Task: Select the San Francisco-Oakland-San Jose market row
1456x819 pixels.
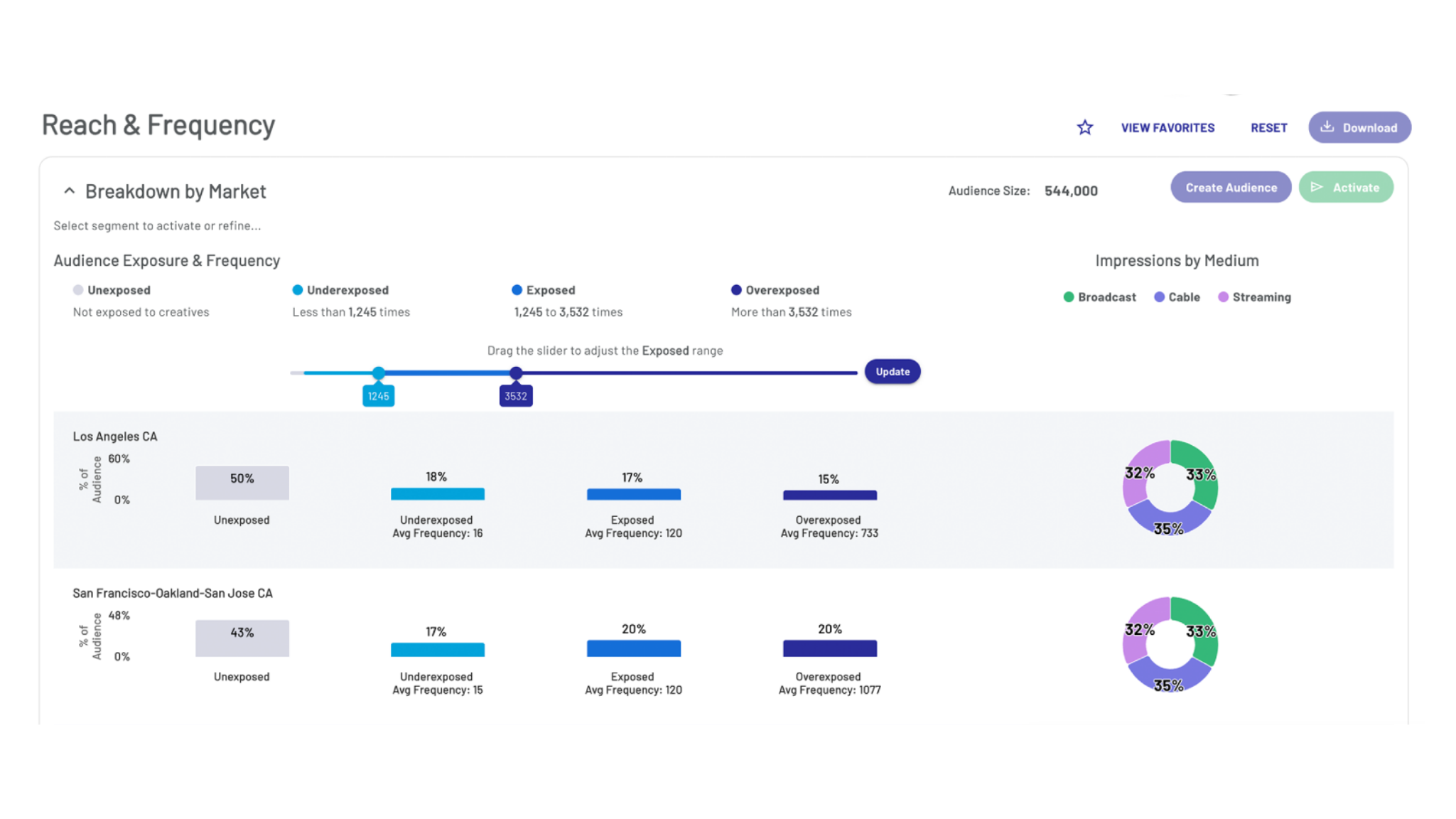Action: [x=723, y=646]
